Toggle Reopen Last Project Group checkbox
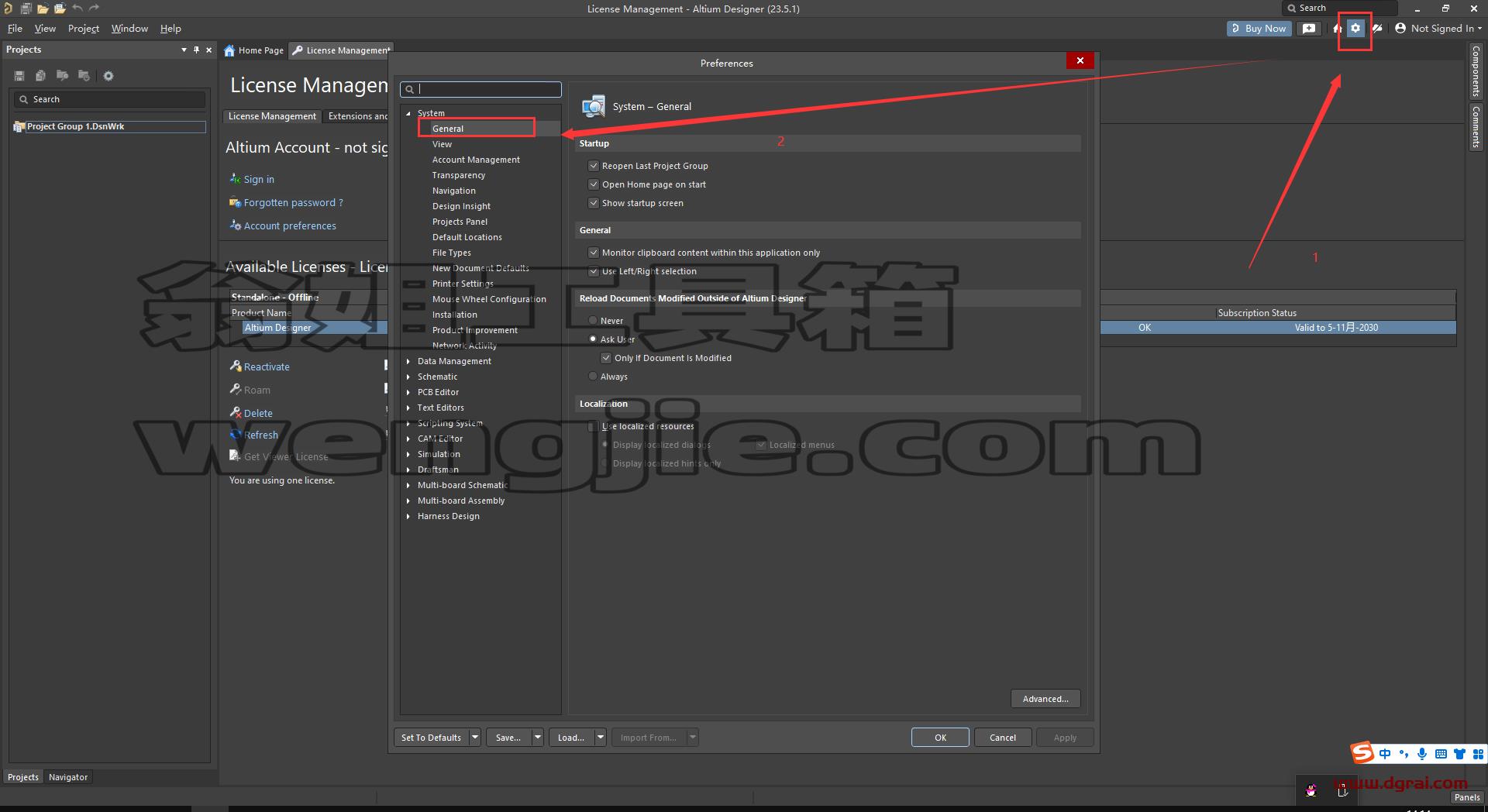 tap(594, 166)
